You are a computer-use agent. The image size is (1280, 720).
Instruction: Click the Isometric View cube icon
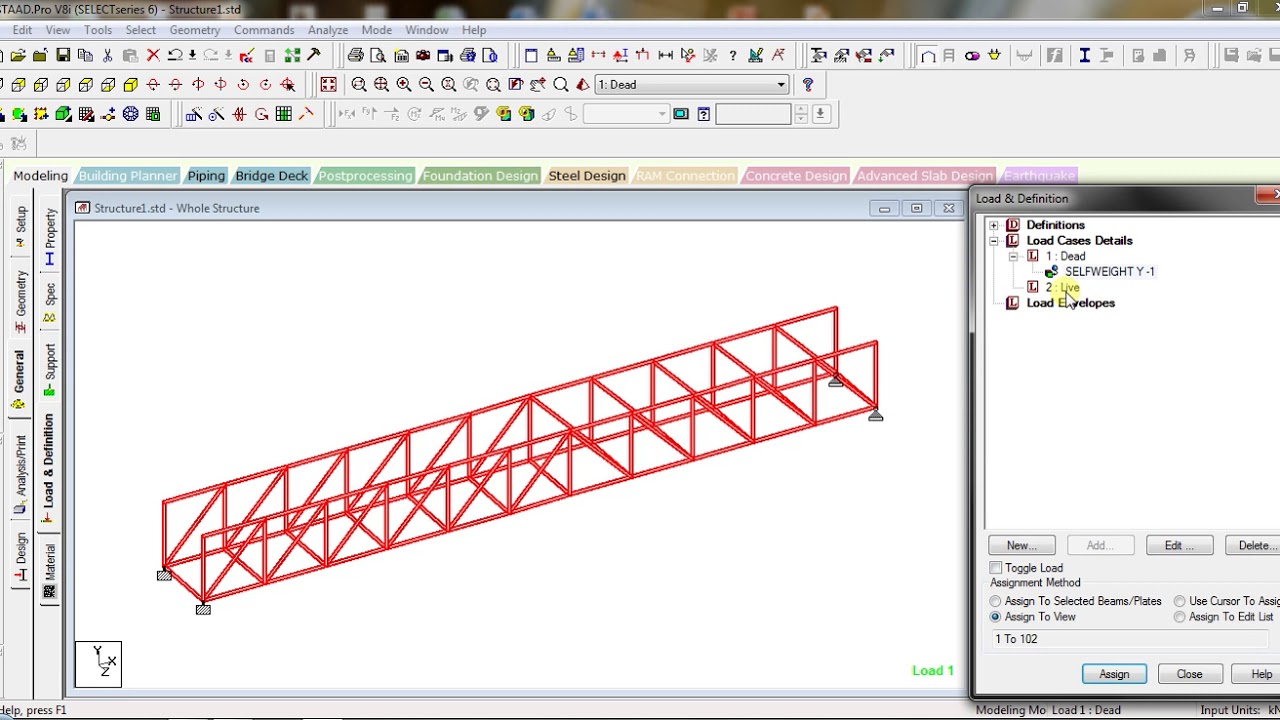tap(130, 85)
